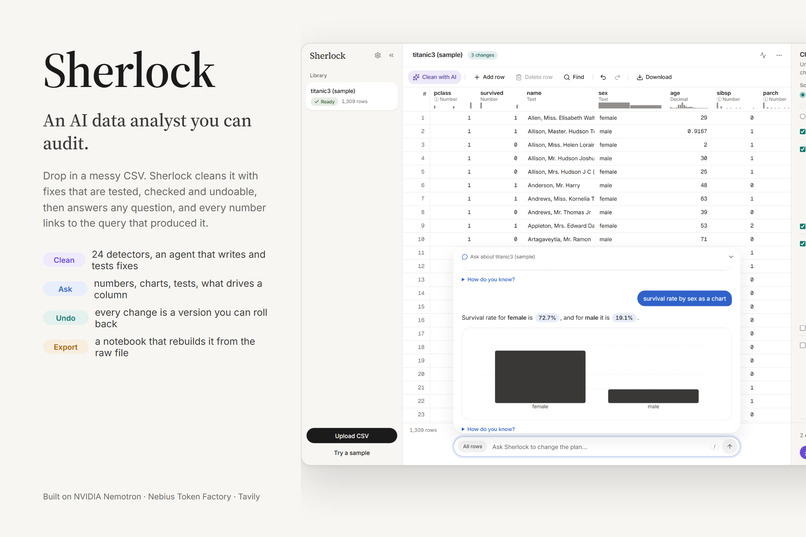Viewport: 806px width, 537px height.
Task: Click the Export feature pill
Action: coord(65,347)
